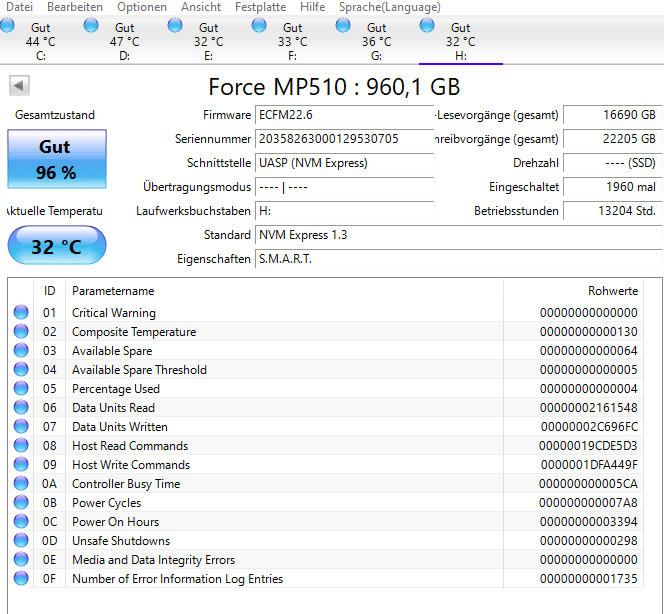Open the Festplatte menu
This screenshot has height=614, width=664.
260,7
